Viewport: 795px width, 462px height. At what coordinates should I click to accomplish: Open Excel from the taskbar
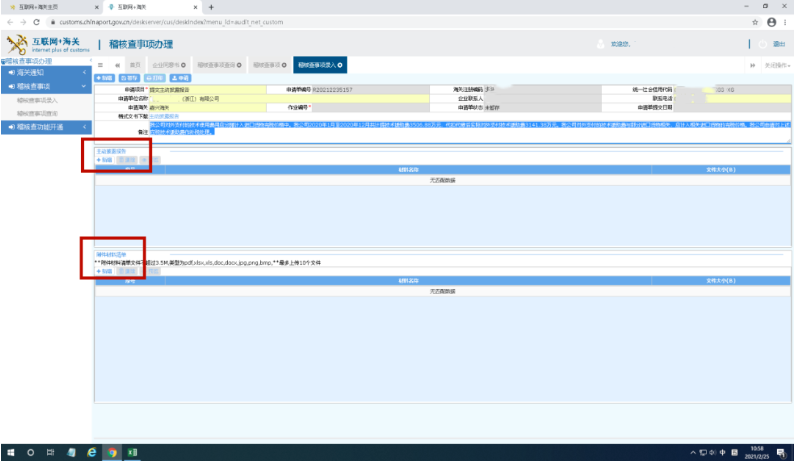click(x=132, y=452)
